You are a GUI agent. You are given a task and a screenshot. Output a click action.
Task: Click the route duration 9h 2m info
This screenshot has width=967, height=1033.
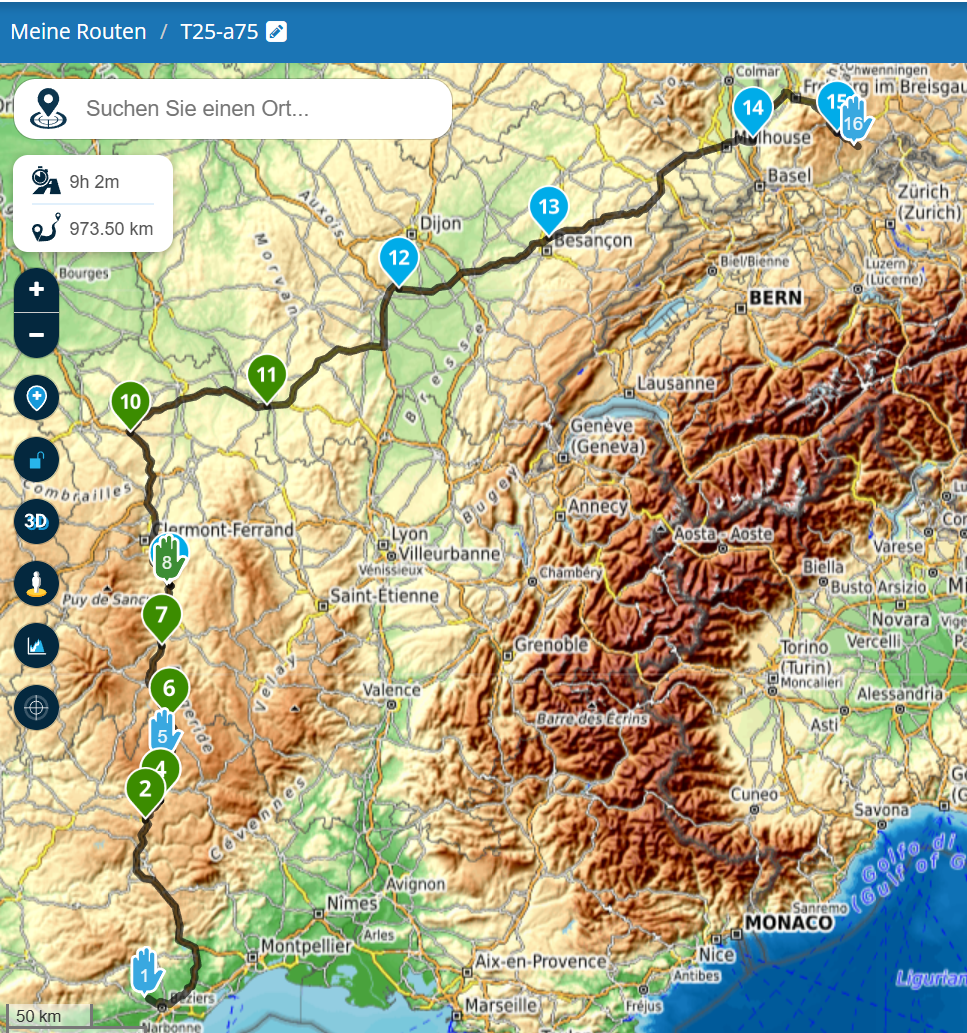pyautogui.click(x=94, y=182)
